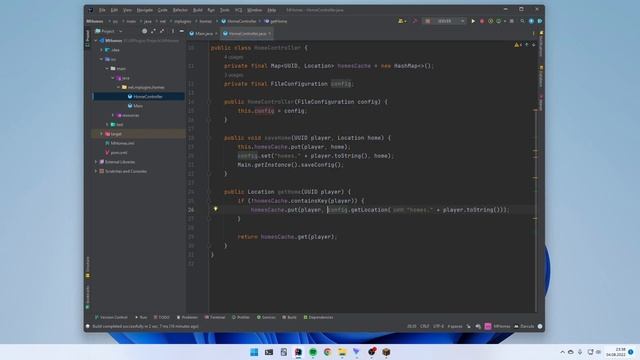Click the CRLF line separator in status bar
640x360 pixels.
click(424, 326)
